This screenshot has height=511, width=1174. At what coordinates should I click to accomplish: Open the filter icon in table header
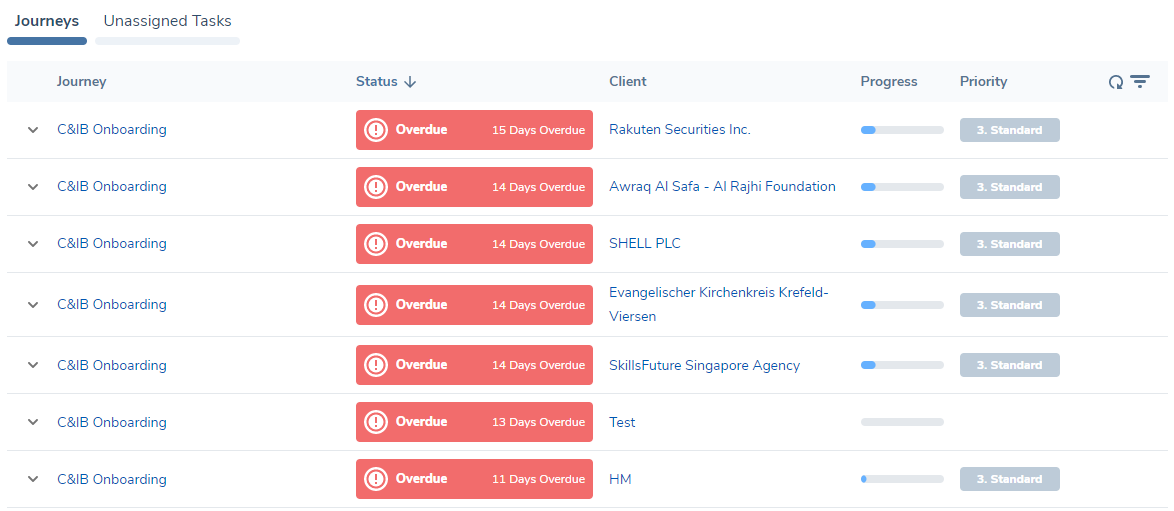(1140, 82)
